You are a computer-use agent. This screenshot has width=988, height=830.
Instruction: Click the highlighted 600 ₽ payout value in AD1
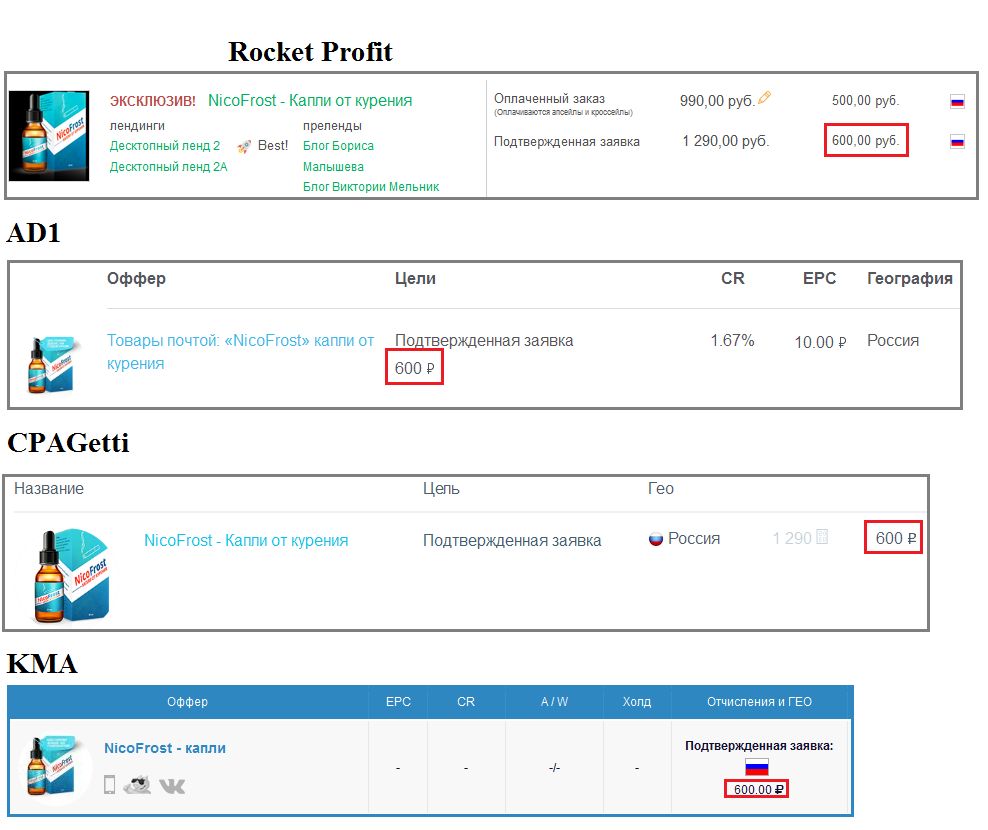coord(413,368)
